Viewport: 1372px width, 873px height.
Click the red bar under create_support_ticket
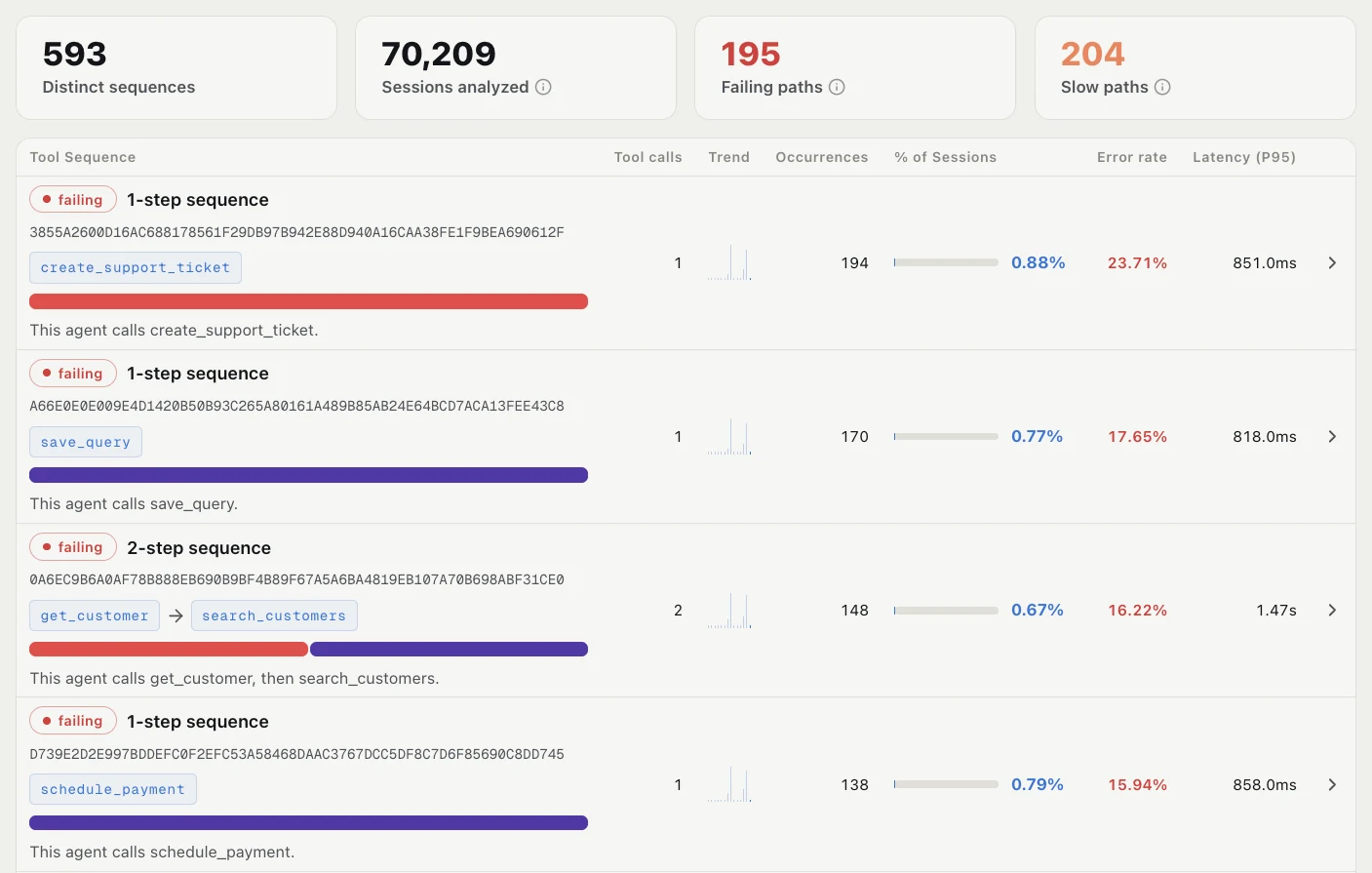pos(309,301)
